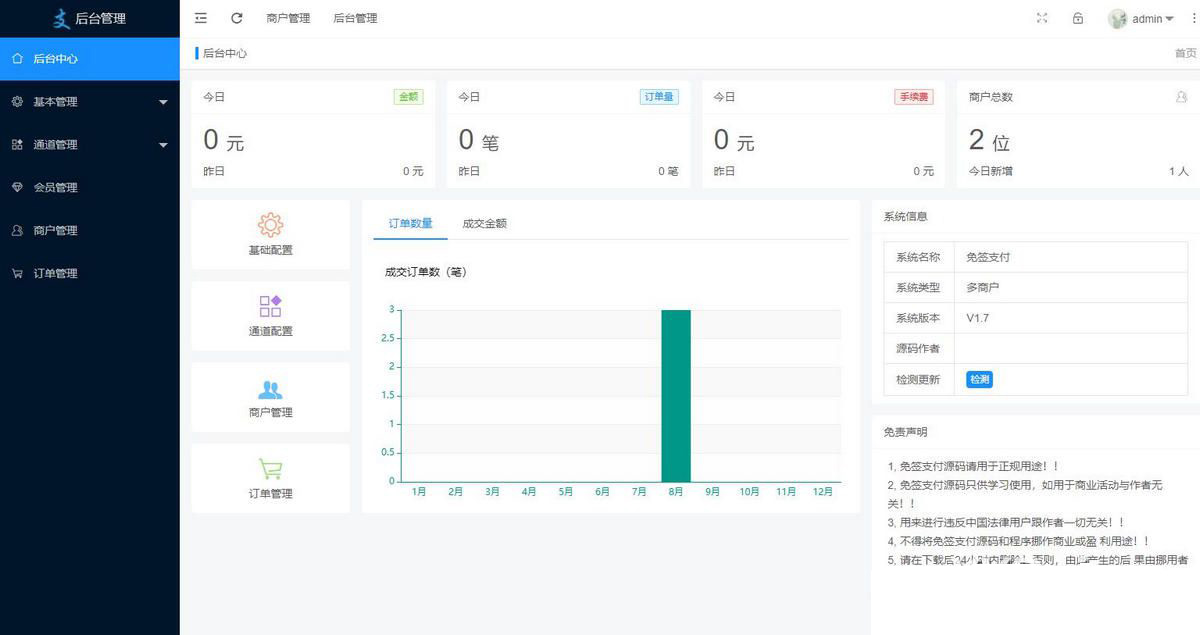1200x635 pixels.
Task: Open 商户管理 in the sidebar
Action: [x=90, y=230]
